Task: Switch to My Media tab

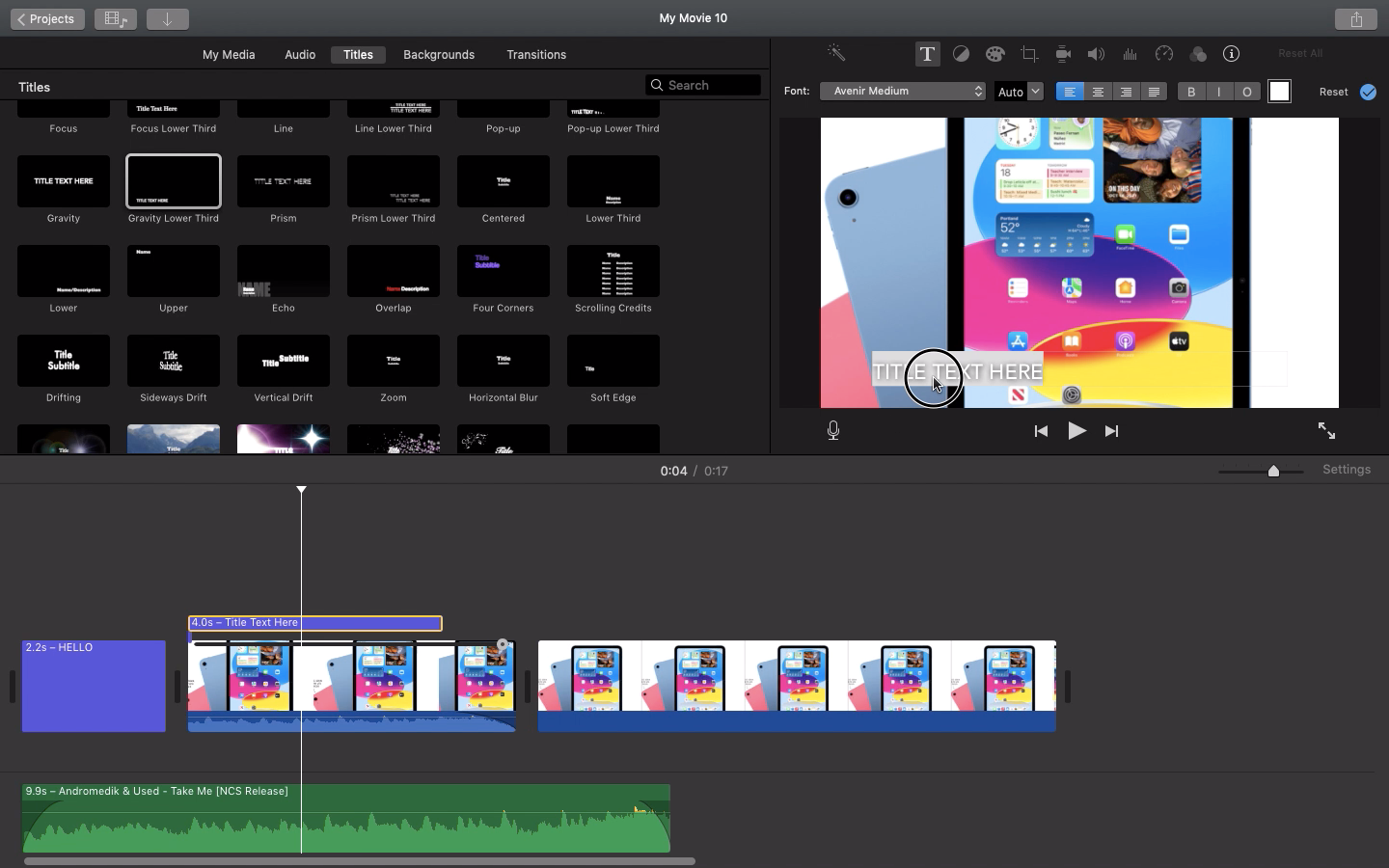Action: coord(229,55)
